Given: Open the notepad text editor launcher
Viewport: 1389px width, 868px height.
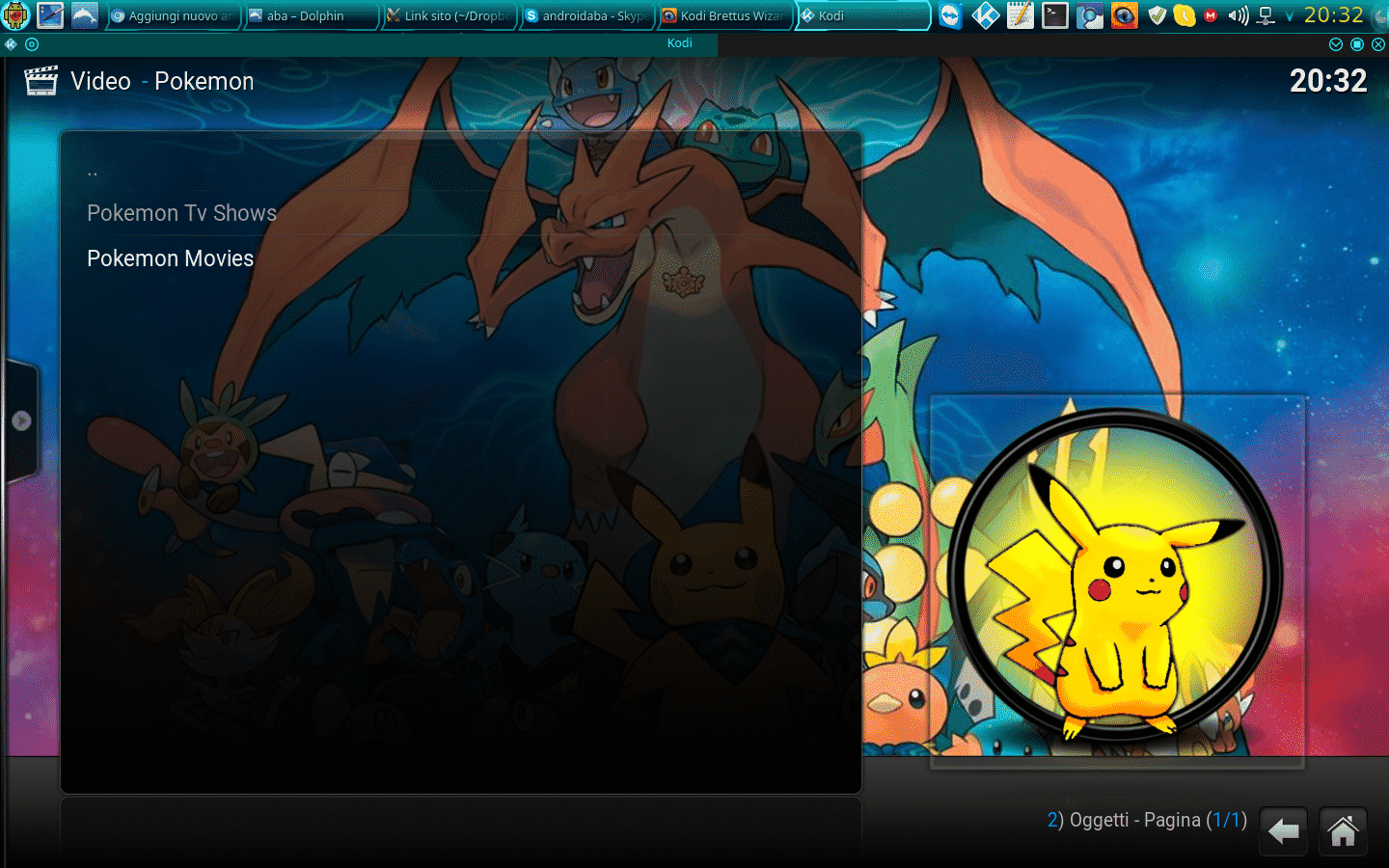Looking at the screenshot, I should [1021, 15].
